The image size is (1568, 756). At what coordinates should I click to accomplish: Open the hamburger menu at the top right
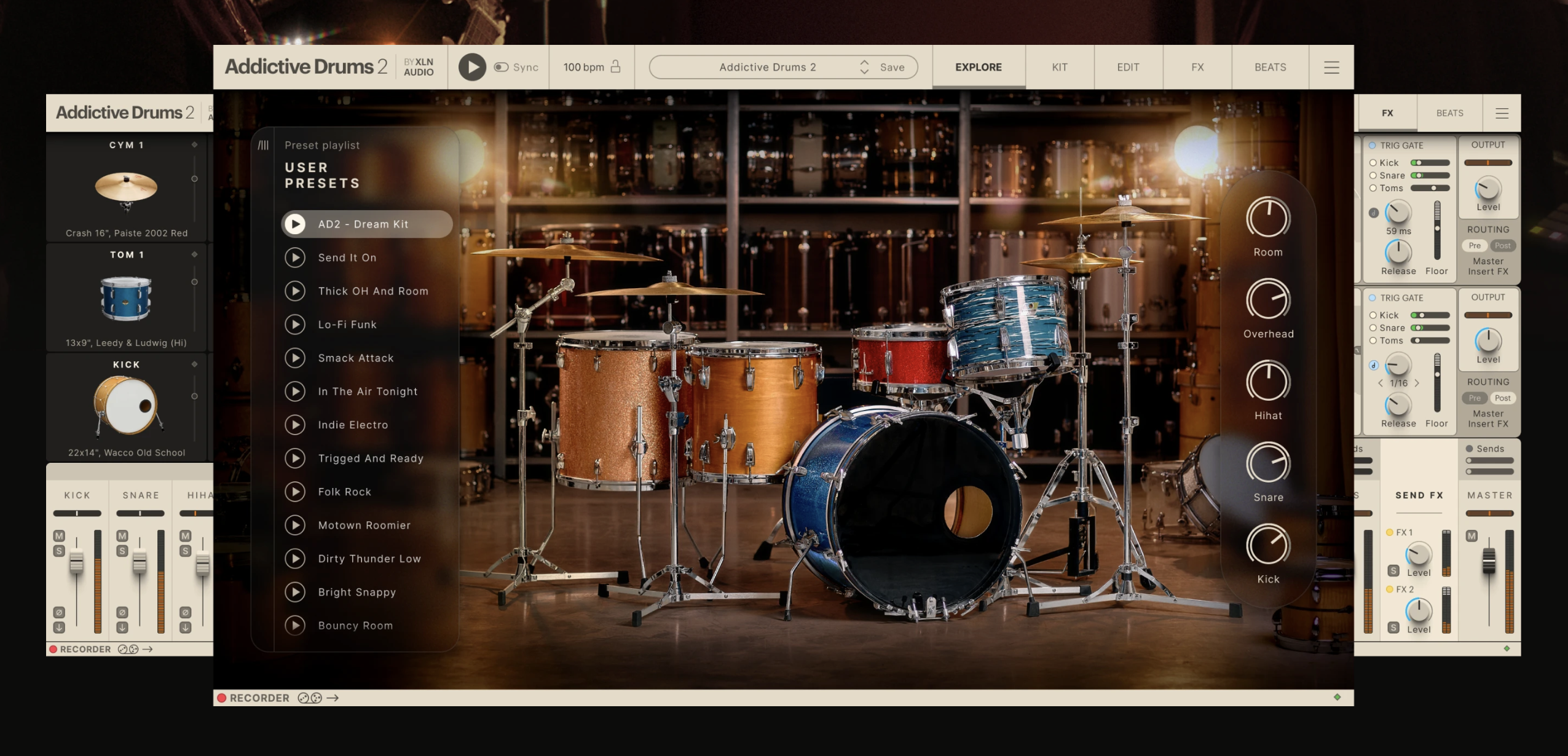[x=1331, y=67]
